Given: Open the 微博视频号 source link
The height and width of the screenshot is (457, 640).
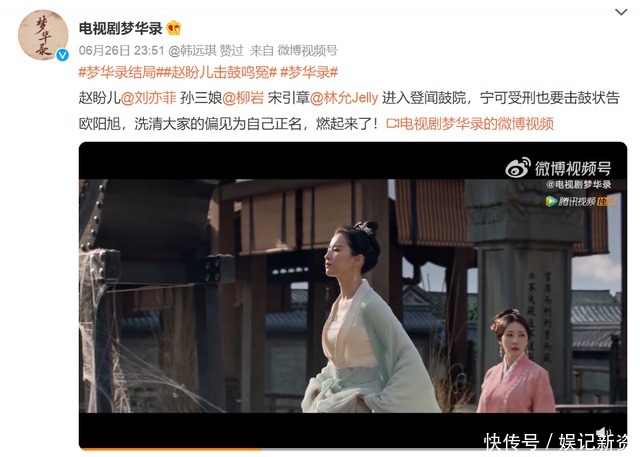Looking at the screenshot, I should [307, 51].
